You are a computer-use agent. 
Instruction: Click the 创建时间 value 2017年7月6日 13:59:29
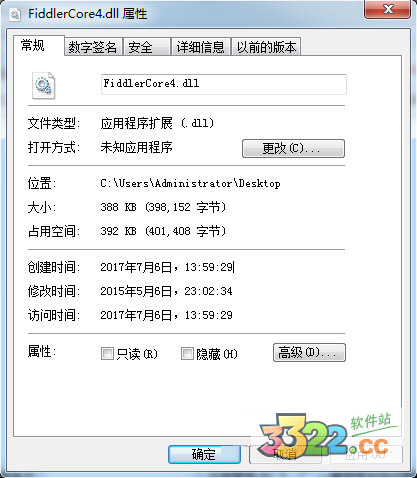[167, 267]
